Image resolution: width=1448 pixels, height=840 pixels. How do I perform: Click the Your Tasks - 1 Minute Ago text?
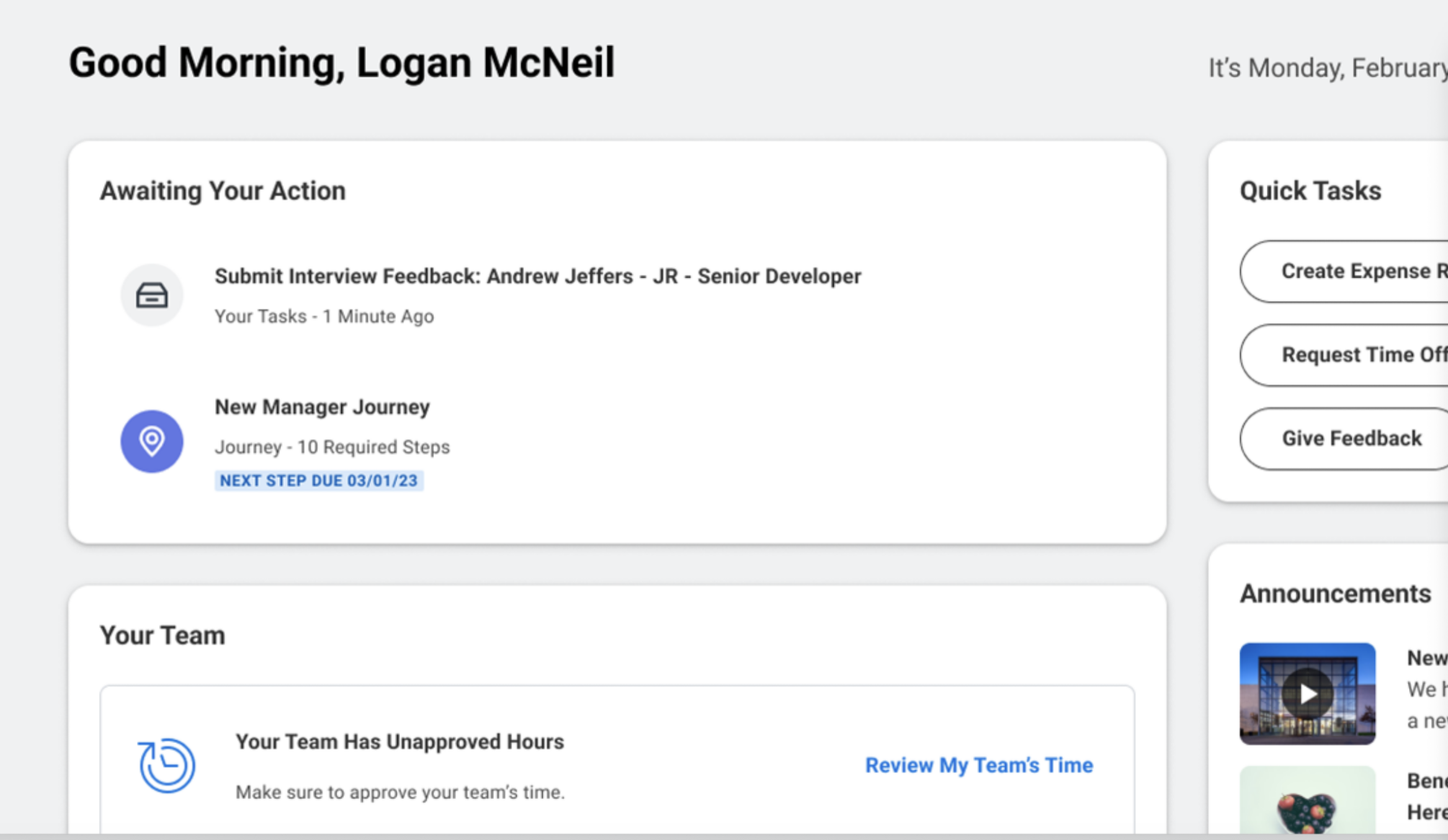pyautogui.click(x=324, y=316)
